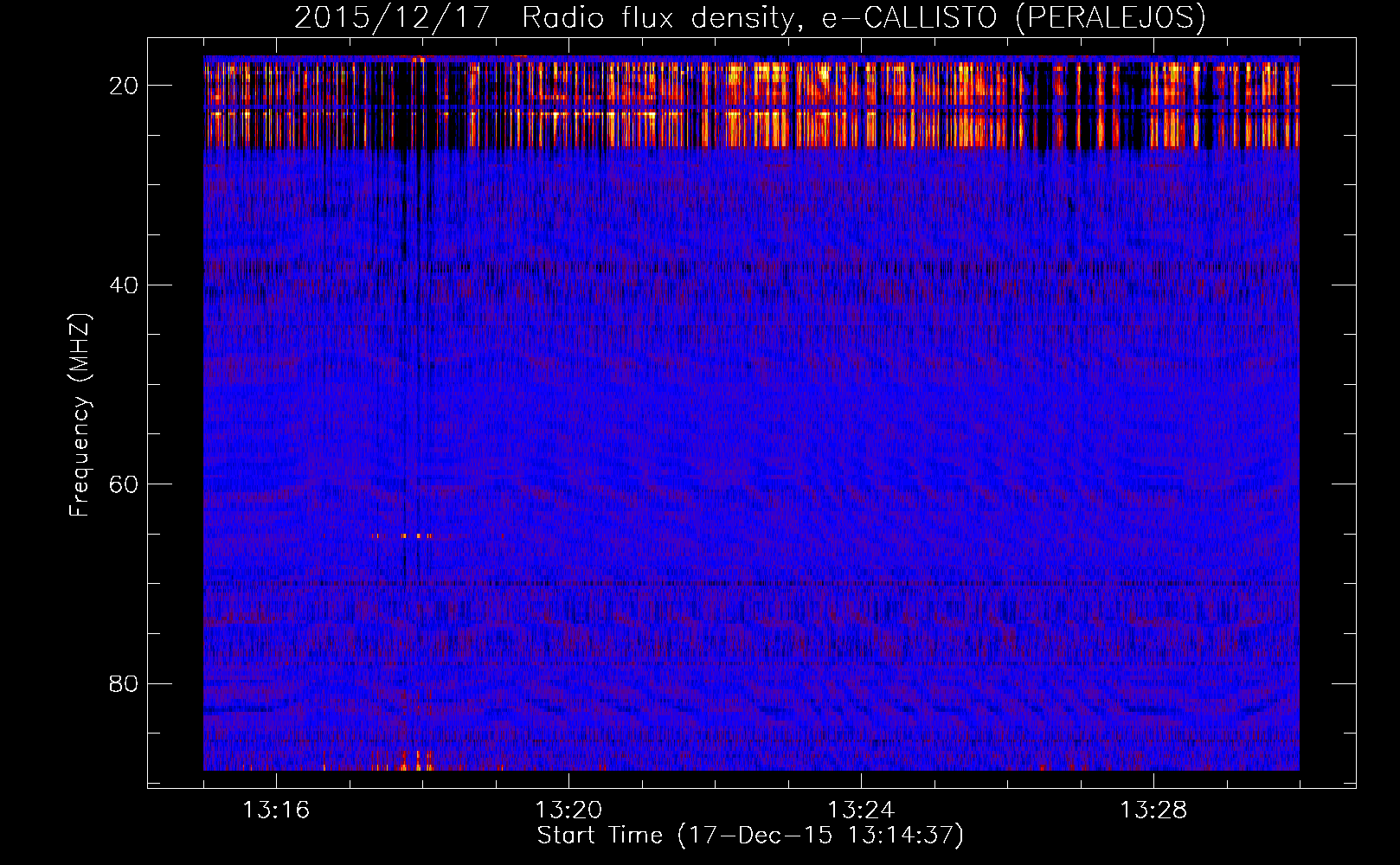The image size is (1400, 865).
Task: Click the "Frequency (MHZ)" axis label
Action: (80, 415)
